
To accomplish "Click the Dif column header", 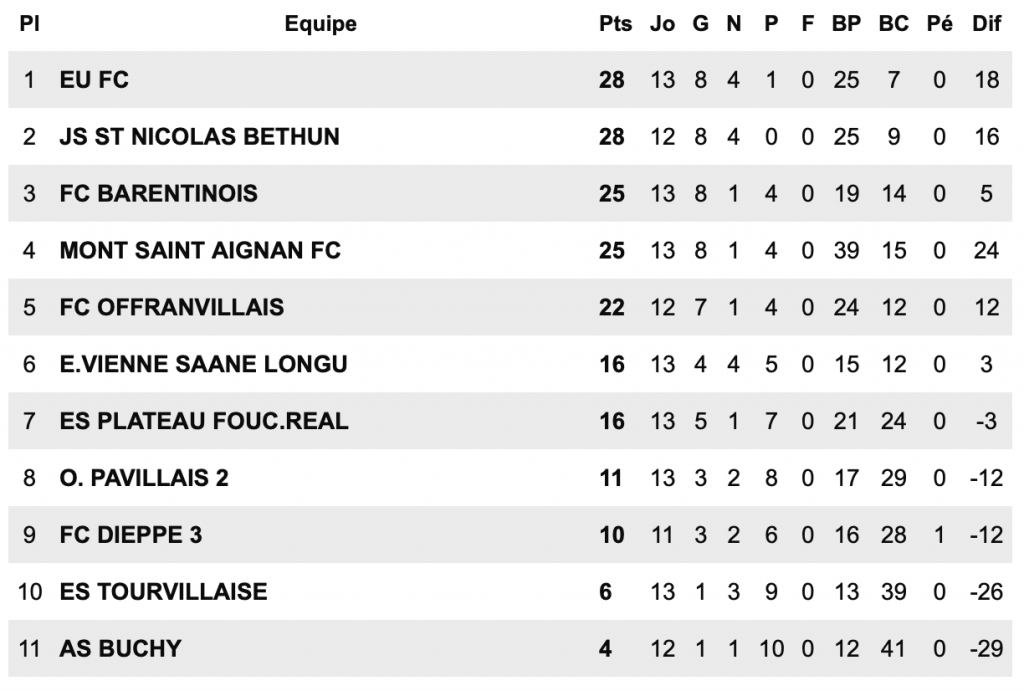I will (986, 24).
